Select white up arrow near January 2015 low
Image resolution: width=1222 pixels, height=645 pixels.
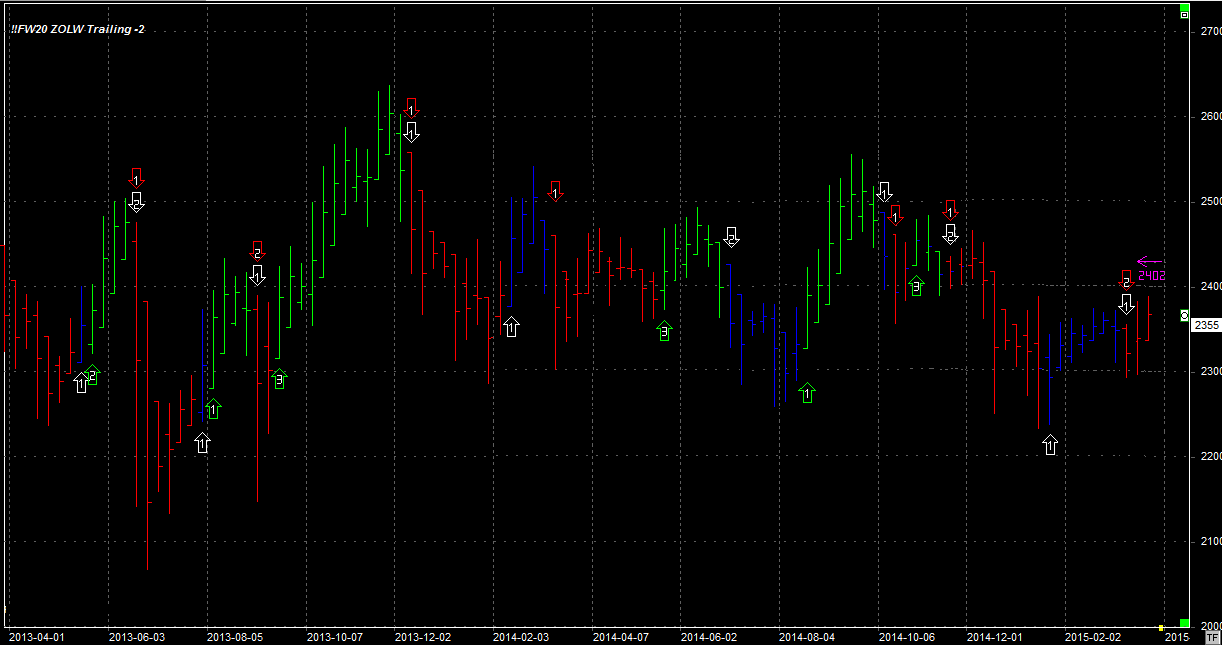(1050, 445)
